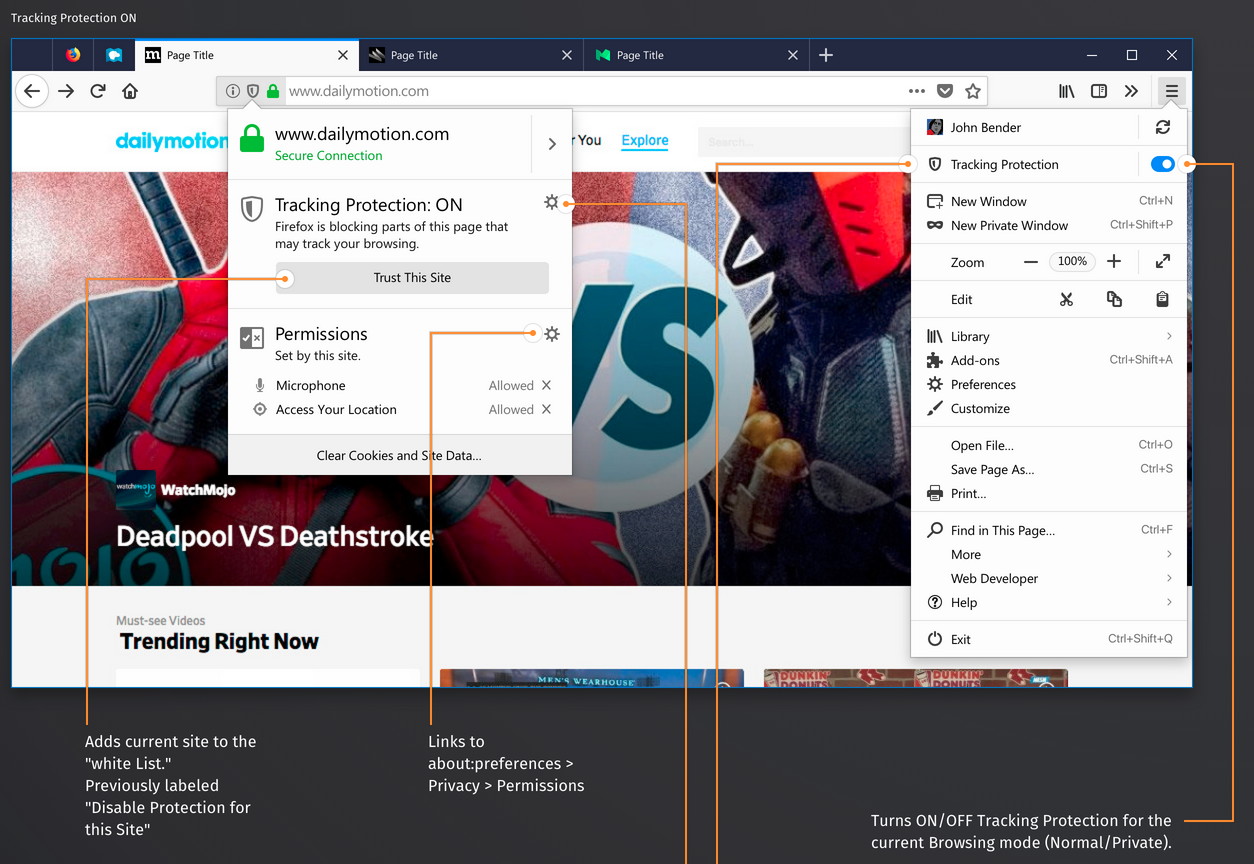Click the Reload page icon
Screen dimensions: 1254x864
tap(98, 91)
